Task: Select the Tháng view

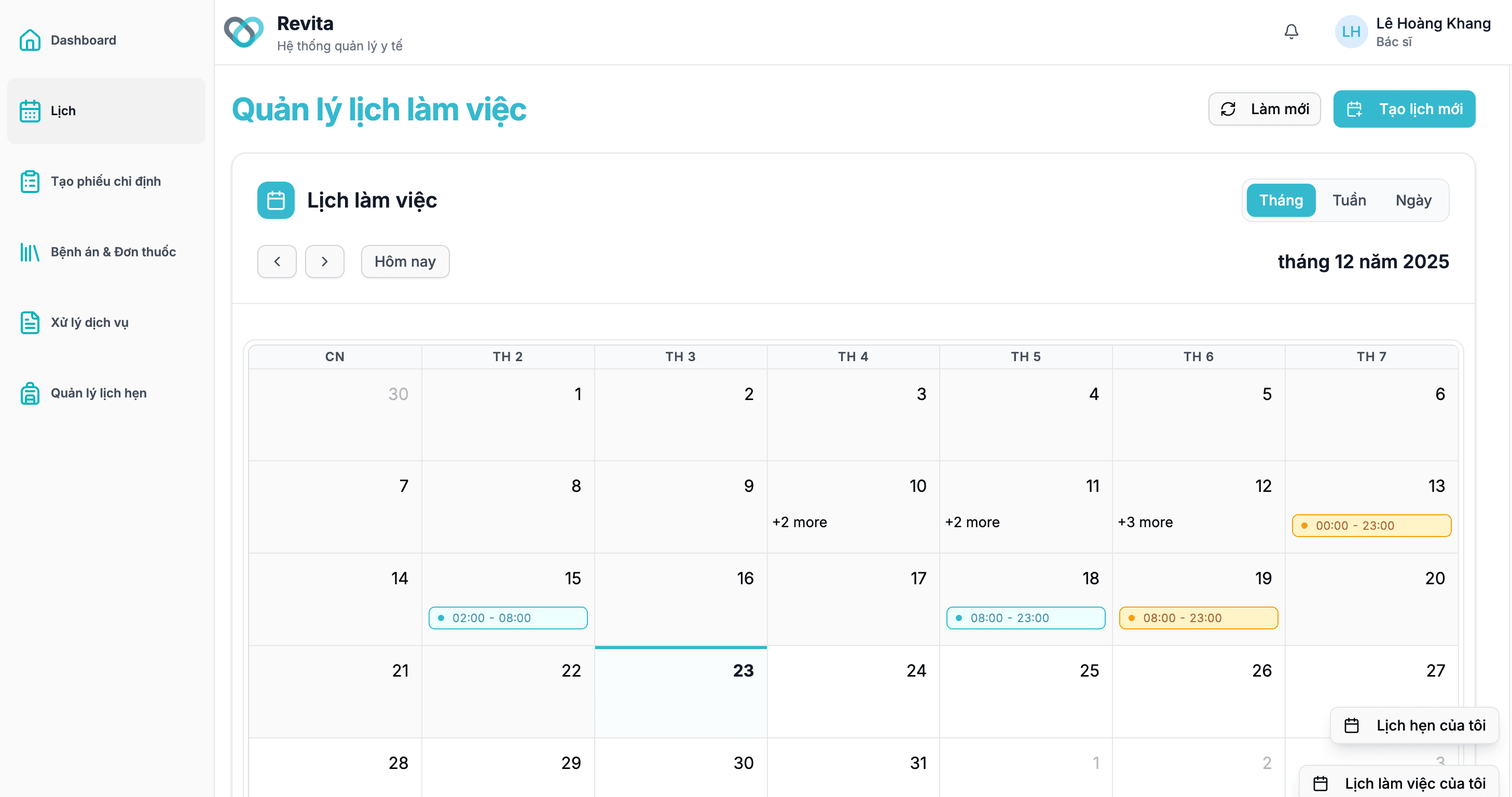Action: pos(1281,200)
